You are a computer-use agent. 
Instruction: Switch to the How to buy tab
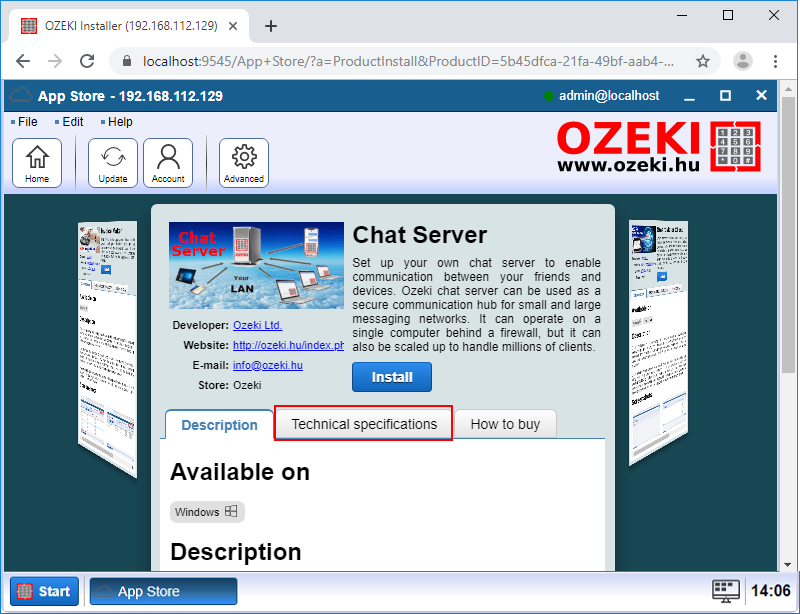coord(505,424)
